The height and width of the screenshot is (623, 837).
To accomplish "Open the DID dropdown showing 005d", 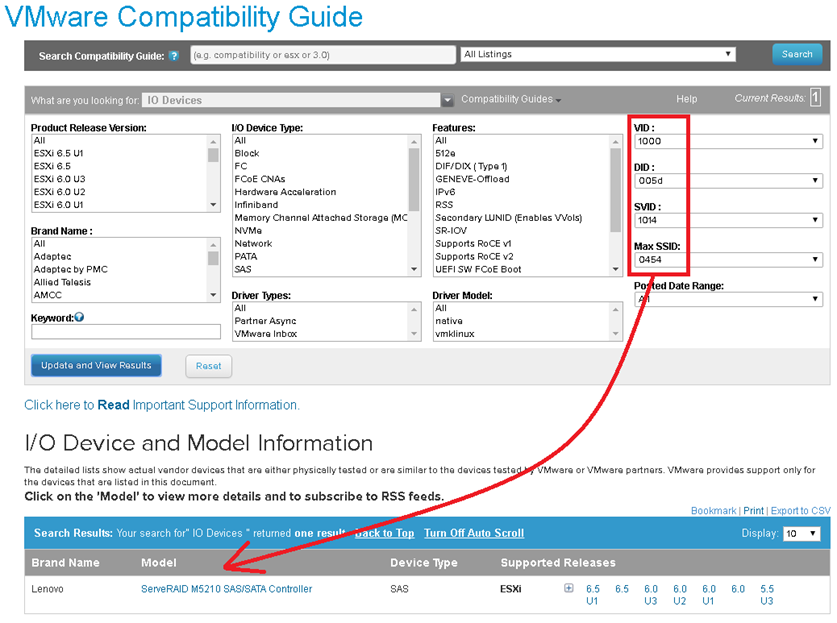I will tap(727, 181).
